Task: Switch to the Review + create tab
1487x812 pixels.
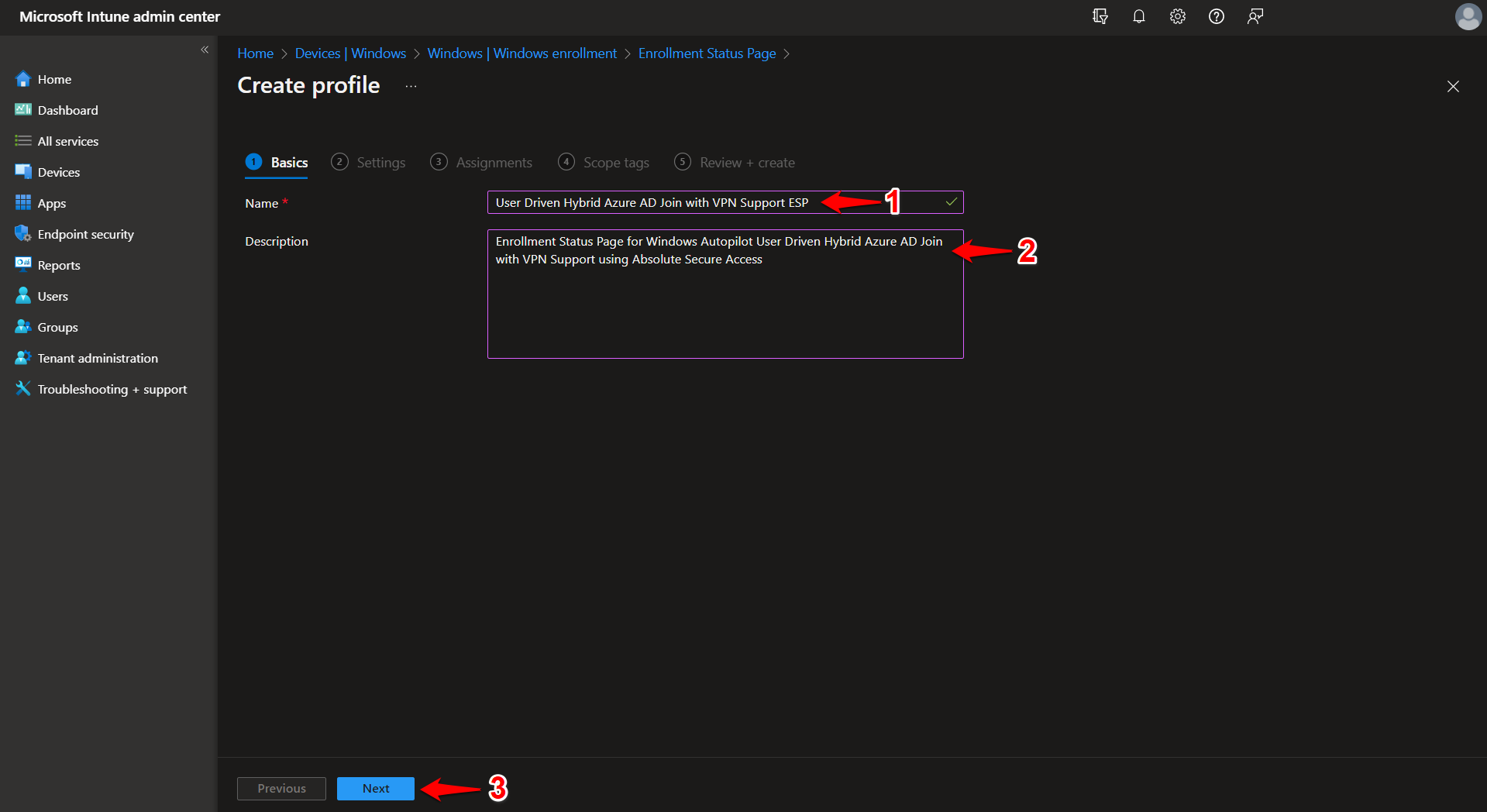Action: [746, 162]
